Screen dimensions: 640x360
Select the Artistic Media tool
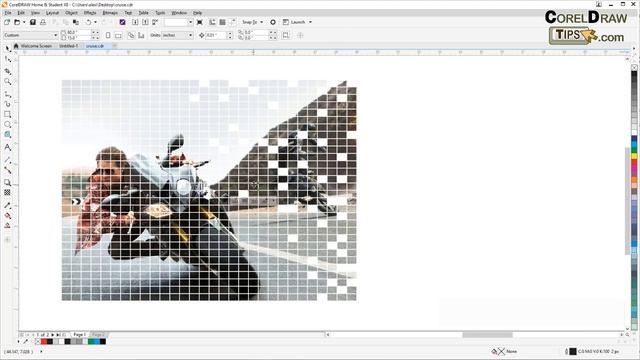point(7,104)
